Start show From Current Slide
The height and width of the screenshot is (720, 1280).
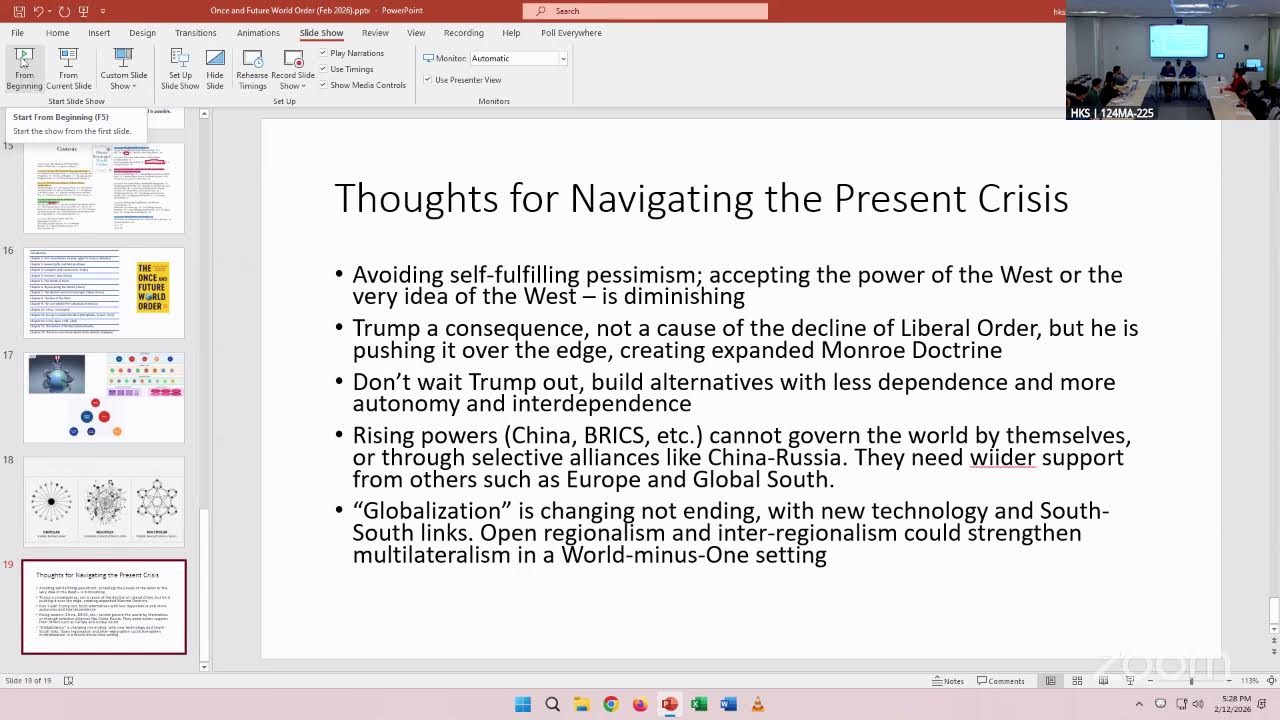(68, 69)
